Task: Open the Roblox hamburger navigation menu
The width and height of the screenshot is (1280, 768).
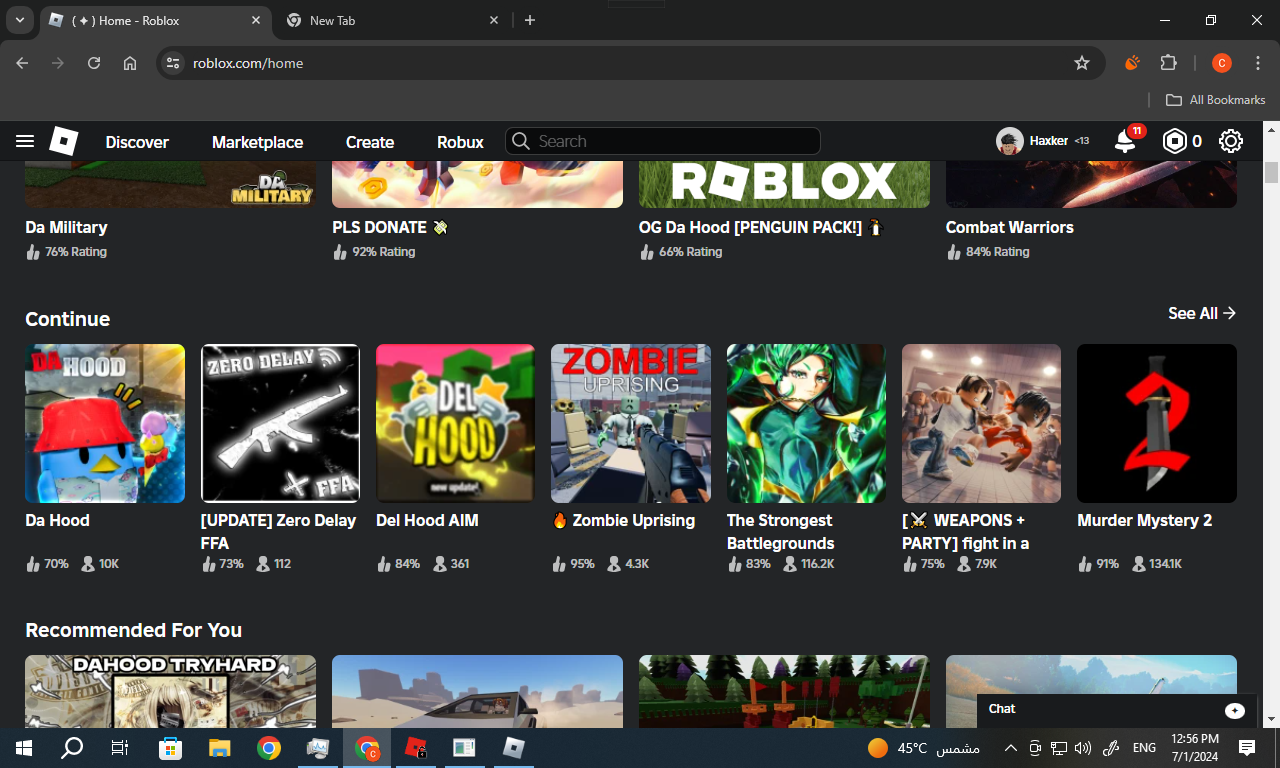Action: (x=25, y=141)
